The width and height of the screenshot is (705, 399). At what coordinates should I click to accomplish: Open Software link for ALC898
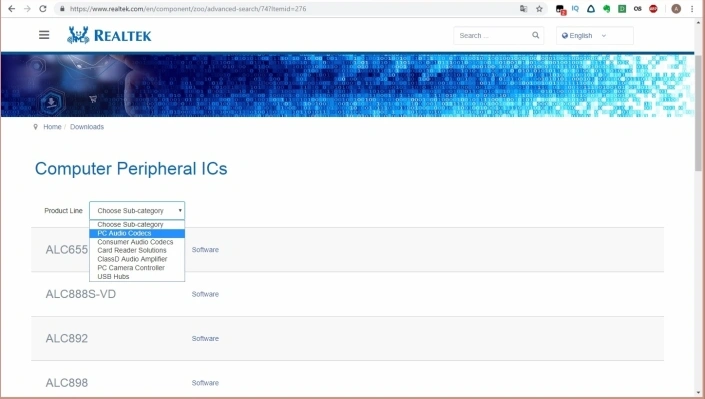[205, 383]
